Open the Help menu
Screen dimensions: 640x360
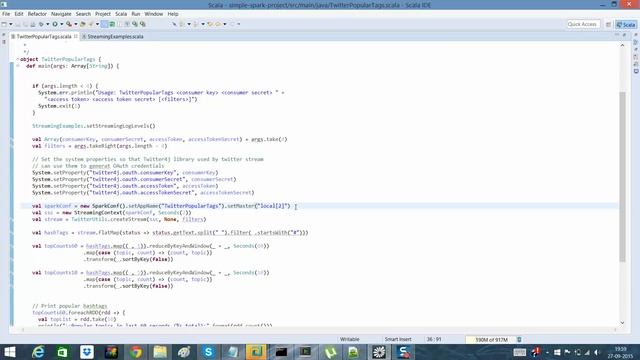pyautogui.click(x=173, y=14)
